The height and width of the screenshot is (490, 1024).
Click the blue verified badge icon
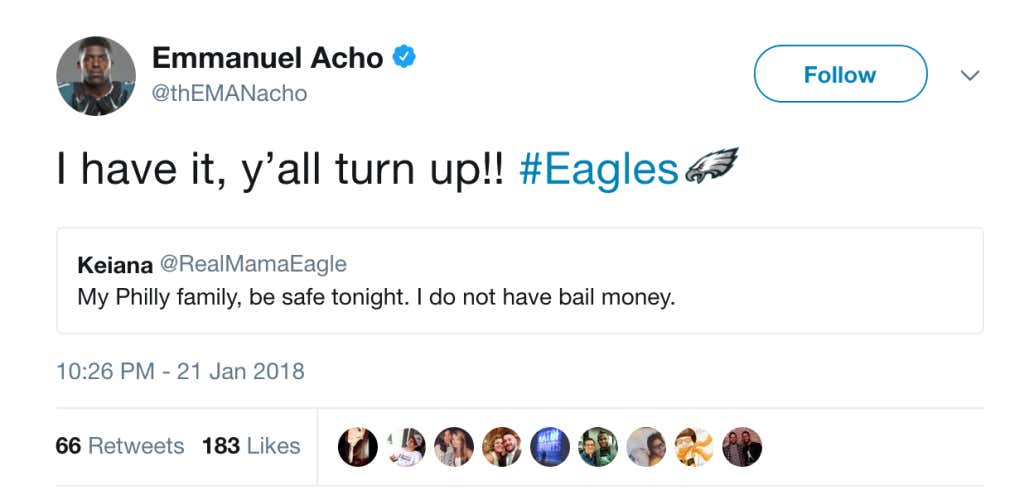click(x=403, y=58)
